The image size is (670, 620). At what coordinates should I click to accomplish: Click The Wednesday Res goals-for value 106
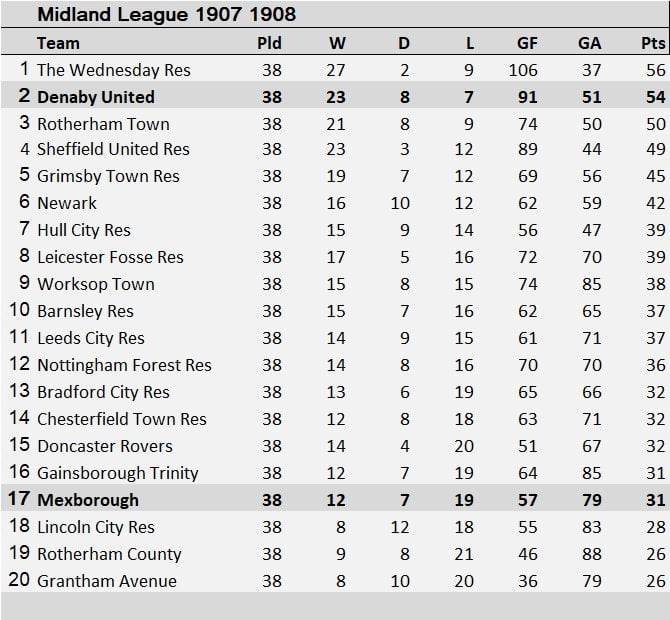point(522,70)
